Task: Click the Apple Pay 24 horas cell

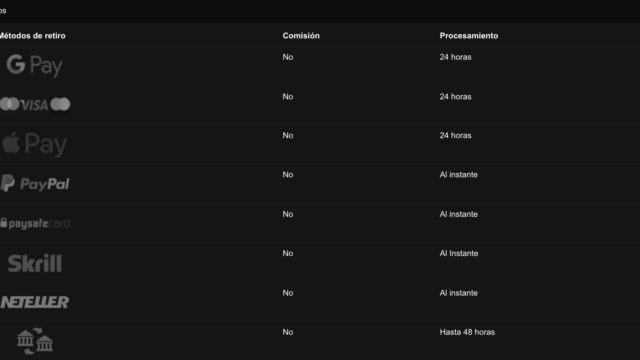Action: pyautogui.click(x=455, y=136)
